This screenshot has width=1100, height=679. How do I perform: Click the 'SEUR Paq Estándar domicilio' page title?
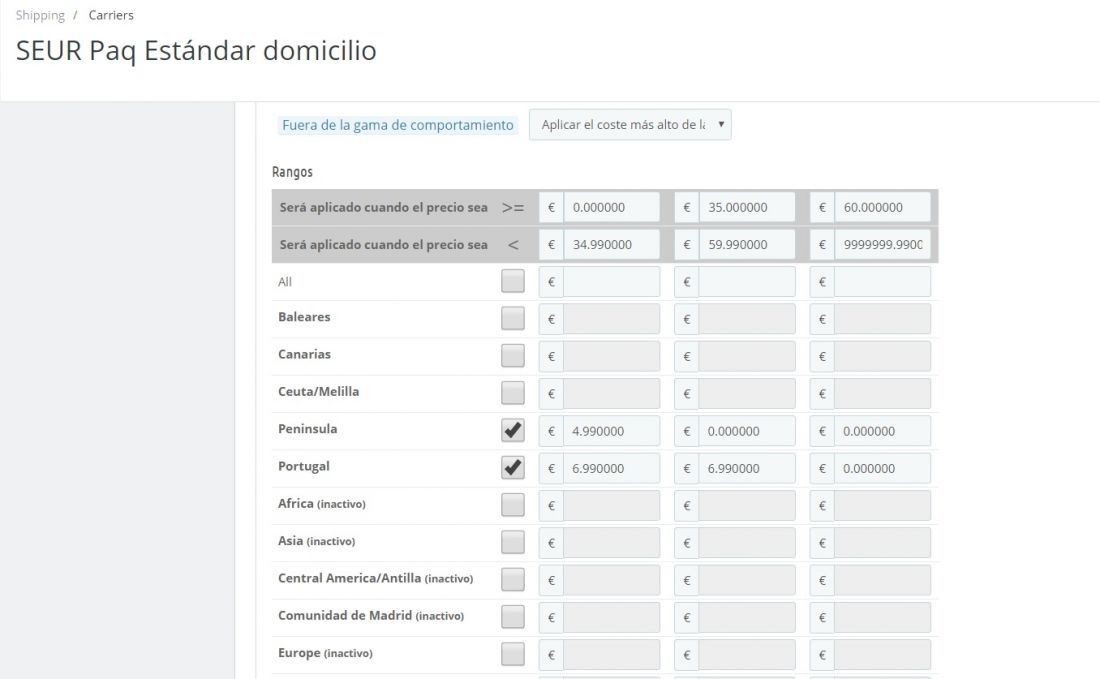coord(196,51)
